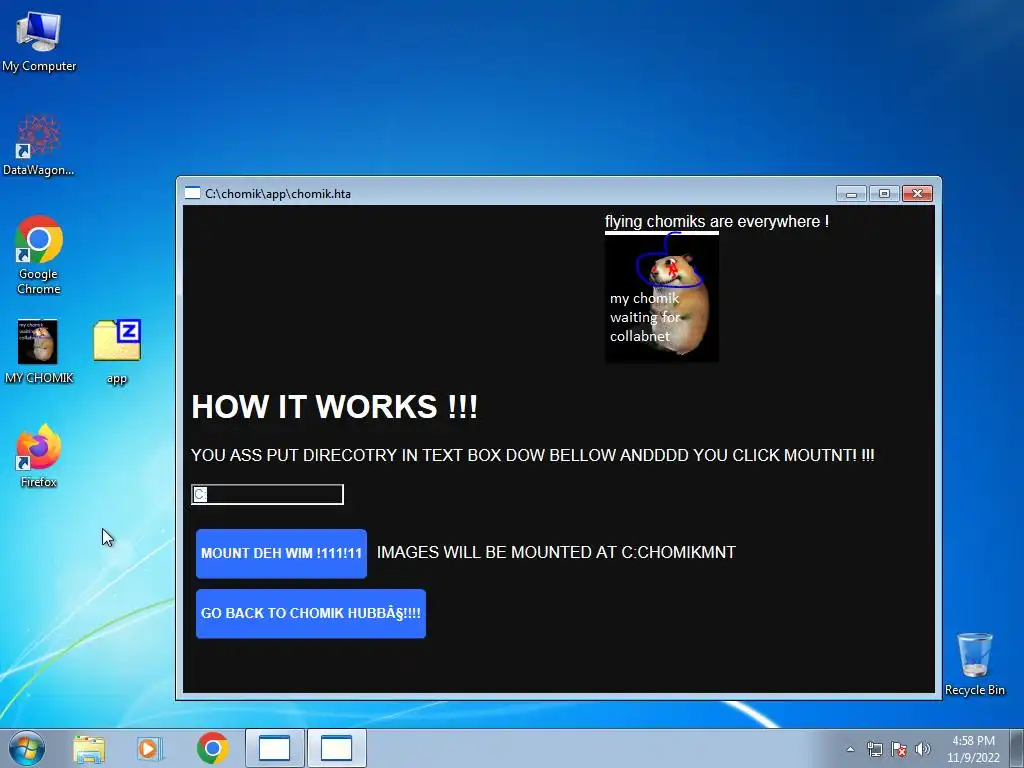Click the C:\chomik\app\chomik.hta title text
Screen dimensions: 1024x768
pyautogui.click(x=278, y=193)
